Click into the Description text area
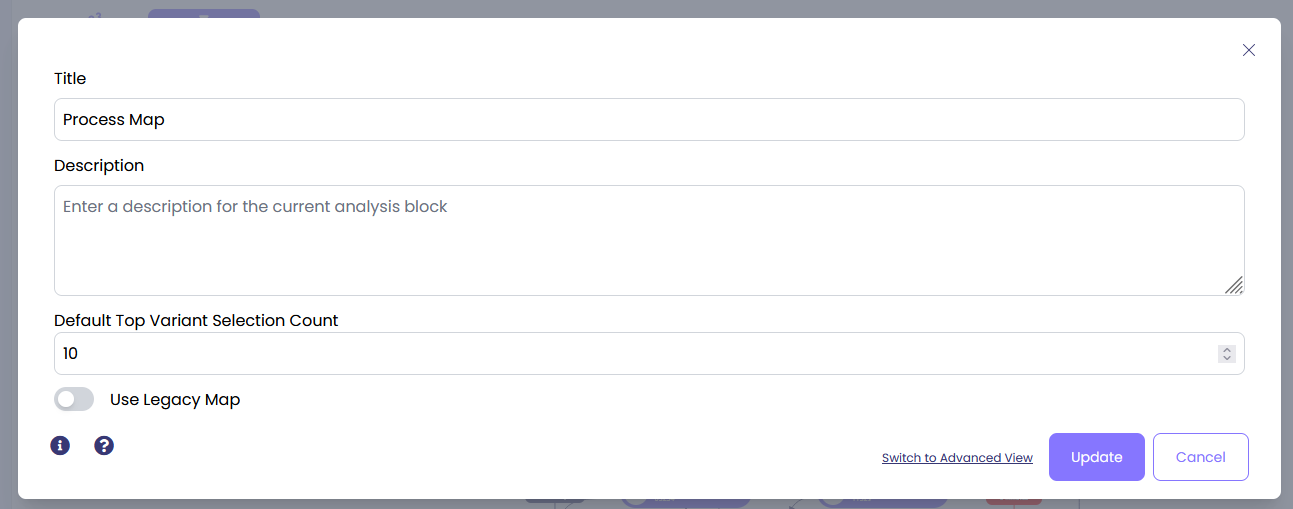Viewport: 1293px width, 509px height. (648, 240)
